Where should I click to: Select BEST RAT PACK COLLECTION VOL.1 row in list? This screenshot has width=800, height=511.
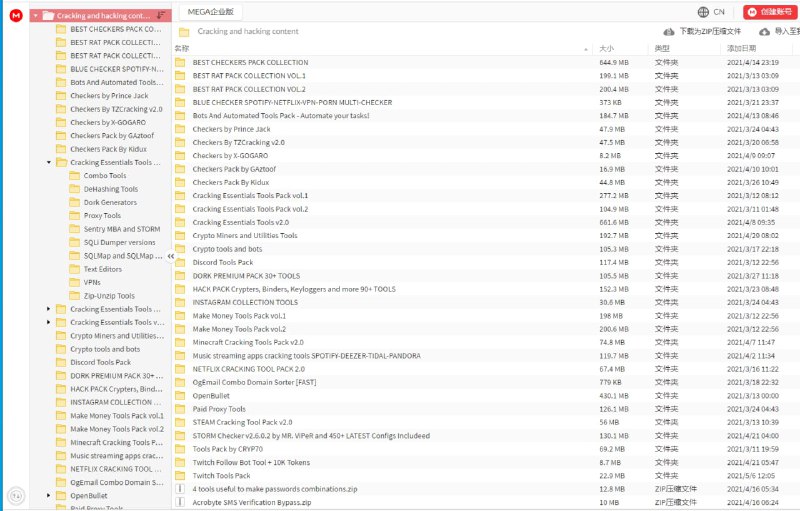pyautogui.click(x=486, y=75)
